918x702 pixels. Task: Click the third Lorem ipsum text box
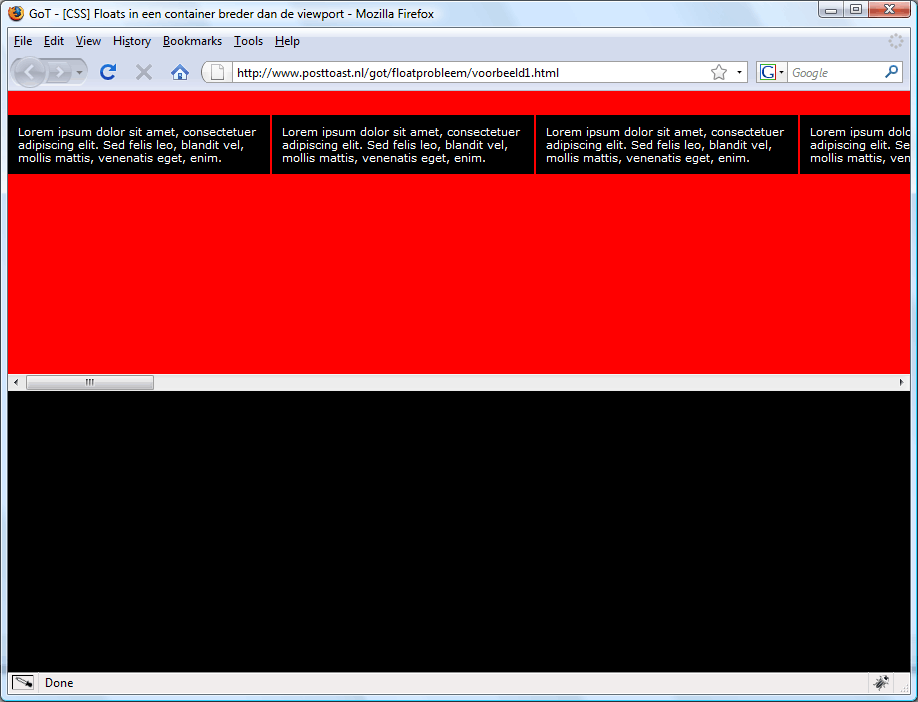pyautogui.click(x=667, y=145)
